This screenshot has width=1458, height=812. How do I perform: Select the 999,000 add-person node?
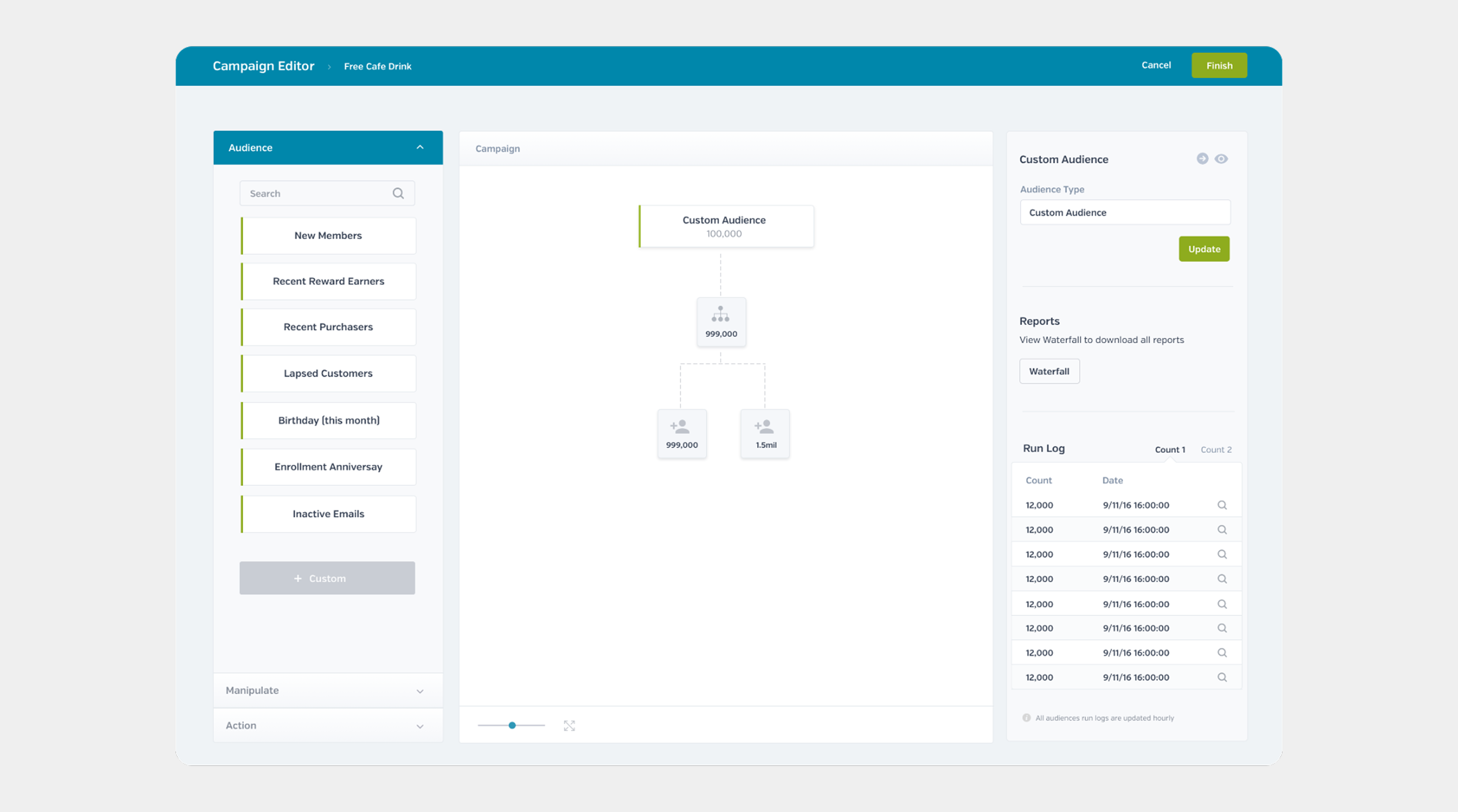(x=682, y=433)
